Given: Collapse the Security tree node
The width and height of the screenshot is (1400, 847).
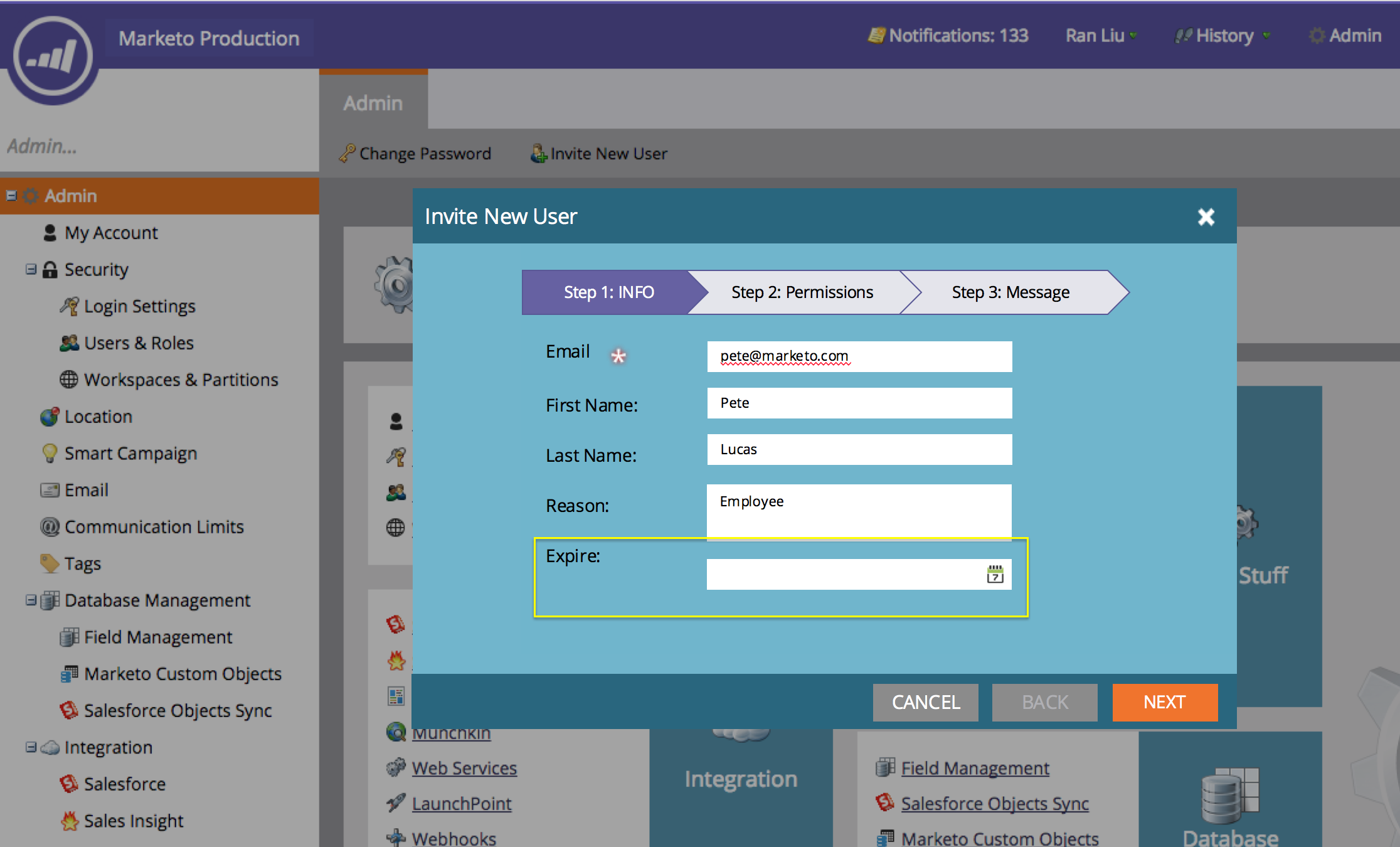Looking at the screenshot, I should pyautogui.click(x=31, y=269).
